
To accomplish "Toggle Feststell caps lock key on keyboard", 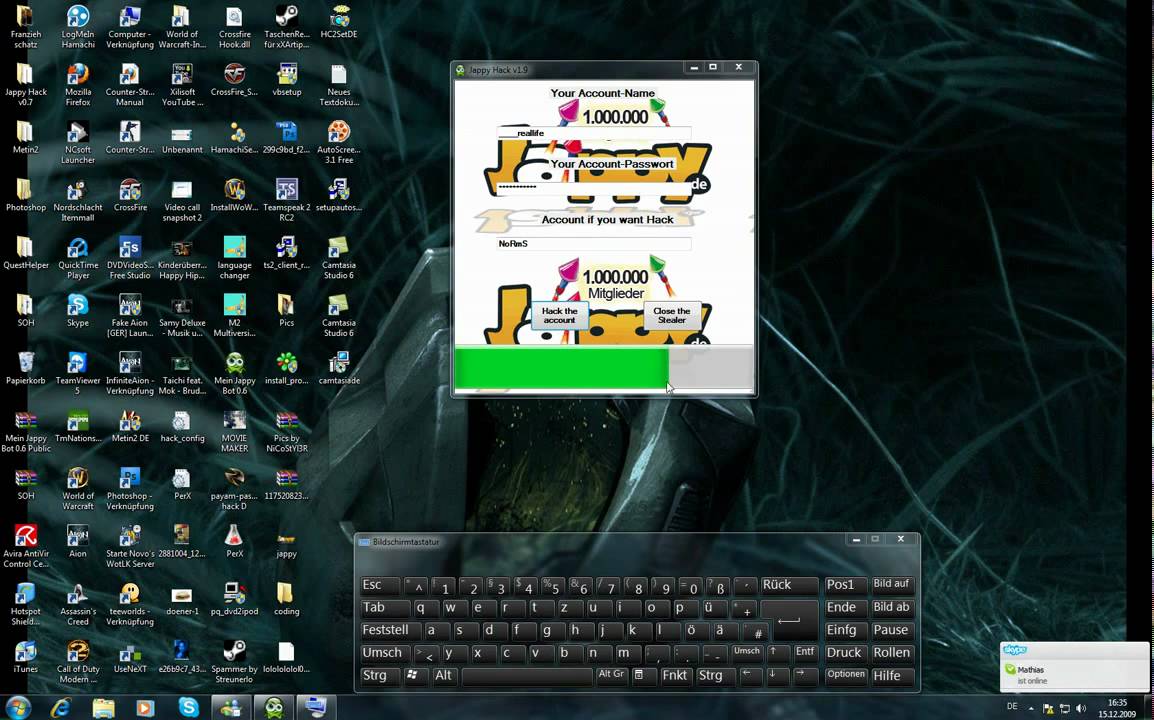I will [x=392, y=631].
